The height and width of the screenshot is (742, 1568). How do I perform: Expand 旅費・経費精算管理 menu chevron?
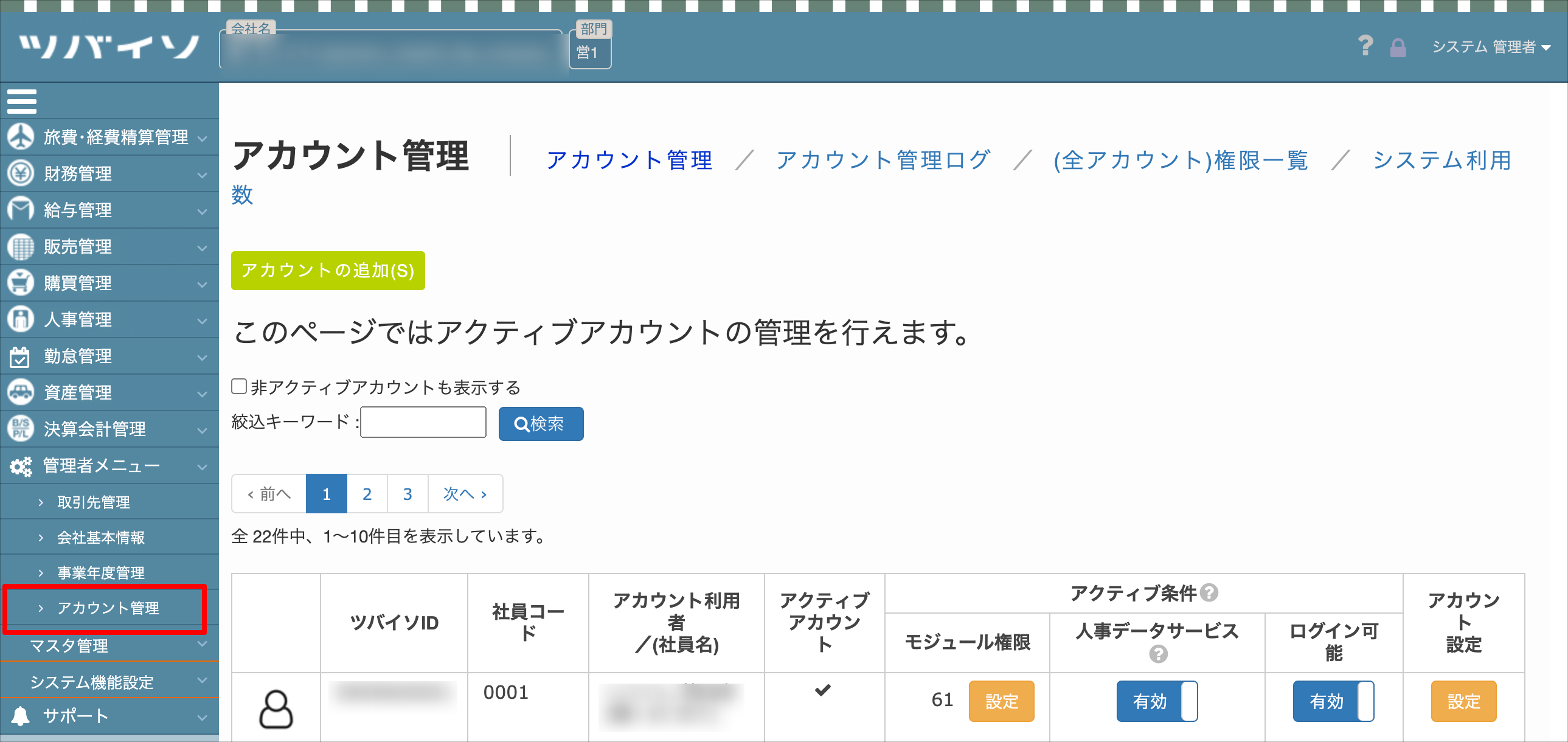tap(203, 139)
